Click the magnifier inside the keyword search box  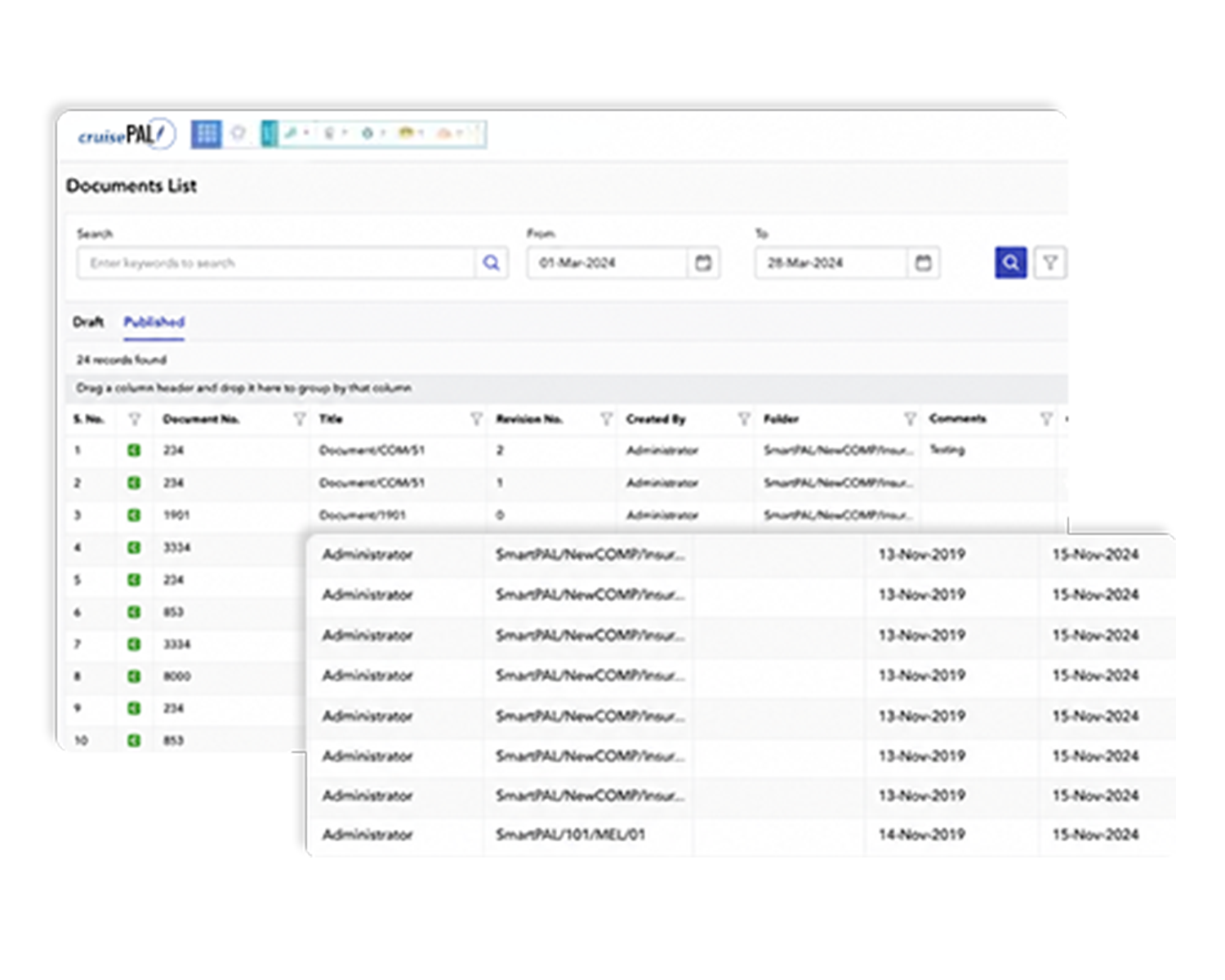tap(491, 263)
